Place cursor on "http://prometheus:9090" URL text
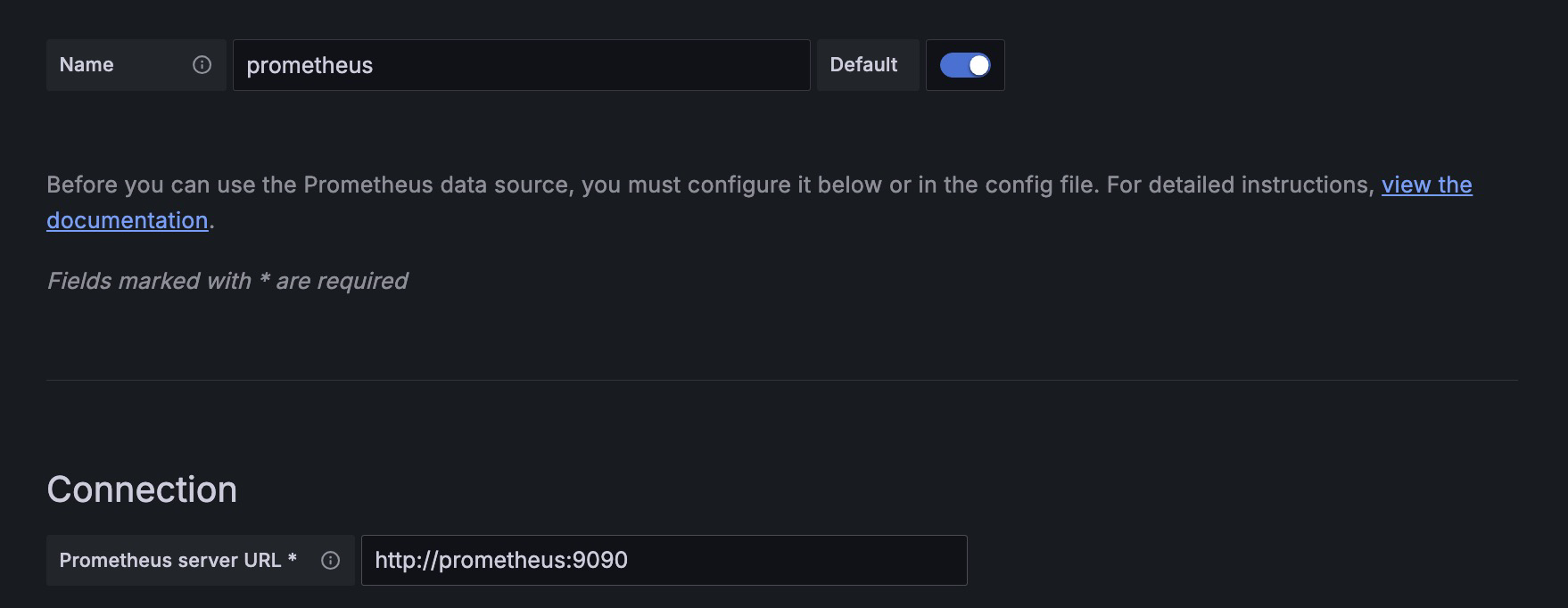The width and height of the screenshot is (1568, 608). pyautogui.click(x=501, y=561)
